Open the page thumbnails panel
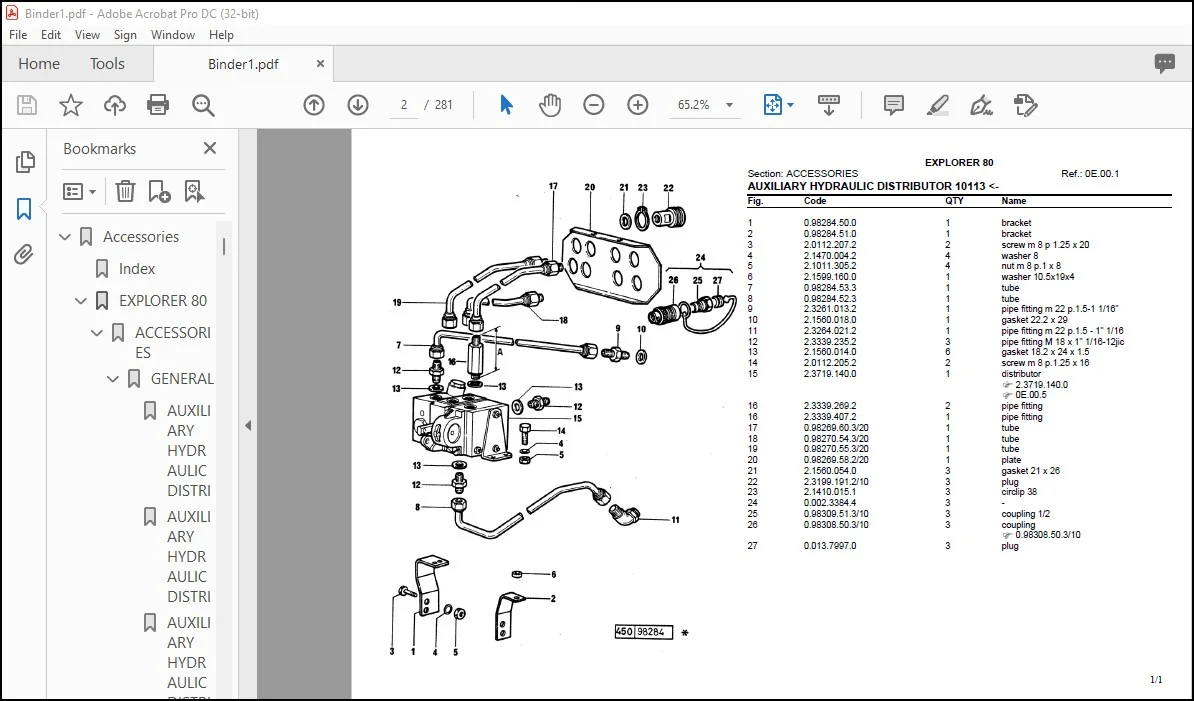The width and height of the screenshot is (1194, 701). (24, 161)
